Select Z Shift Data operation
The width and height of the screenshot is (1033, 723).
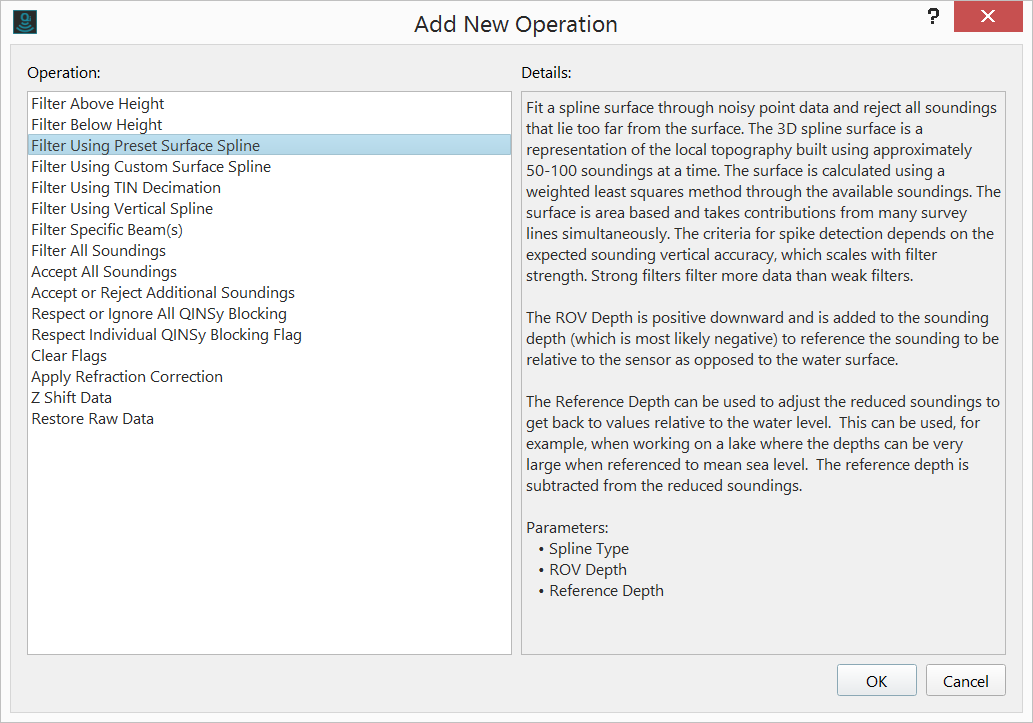pyautogui.click(x=74, y=398)
